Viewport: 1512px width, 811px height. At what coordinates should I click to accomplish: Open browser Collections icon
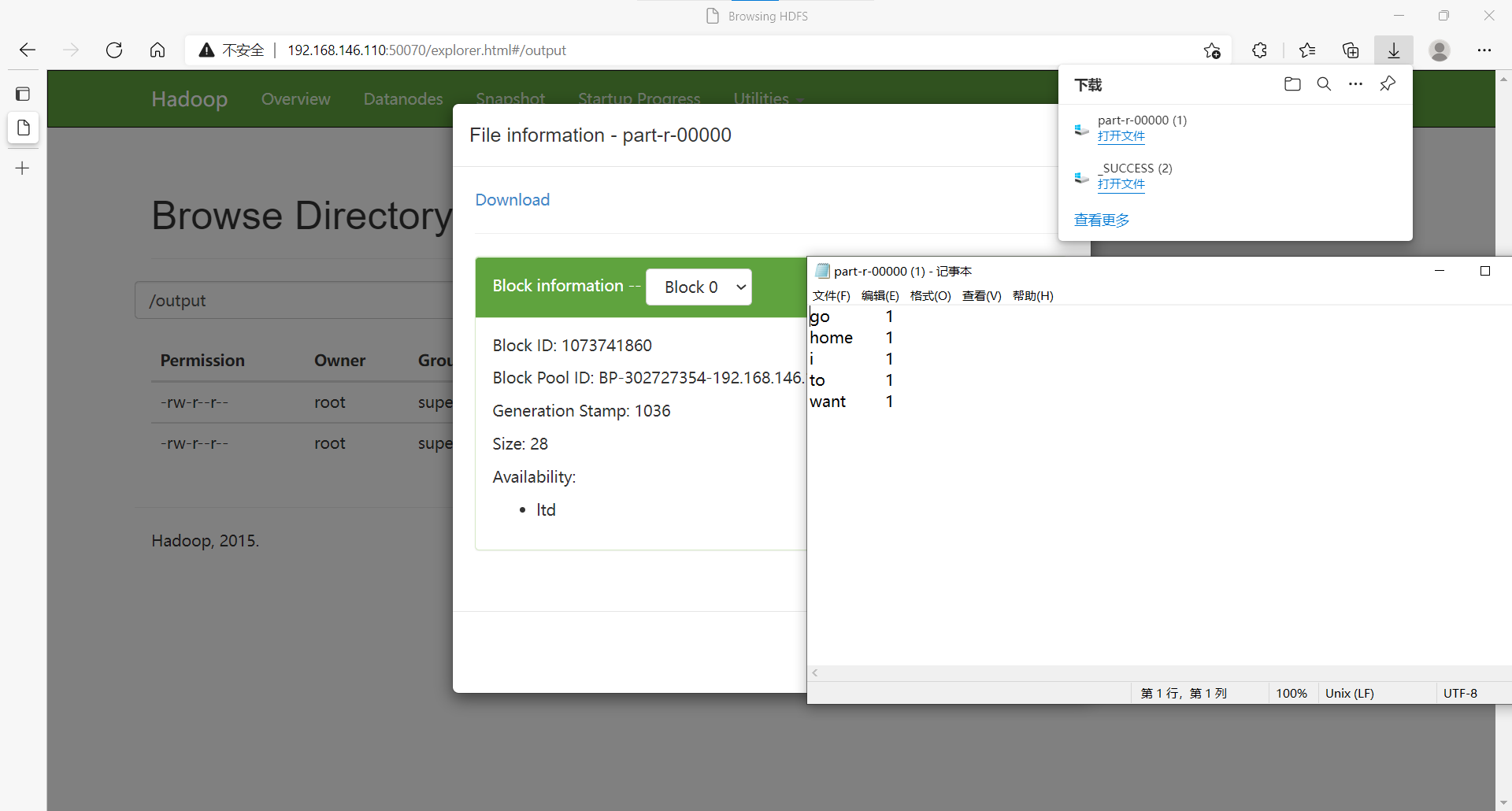[1351, 50]
